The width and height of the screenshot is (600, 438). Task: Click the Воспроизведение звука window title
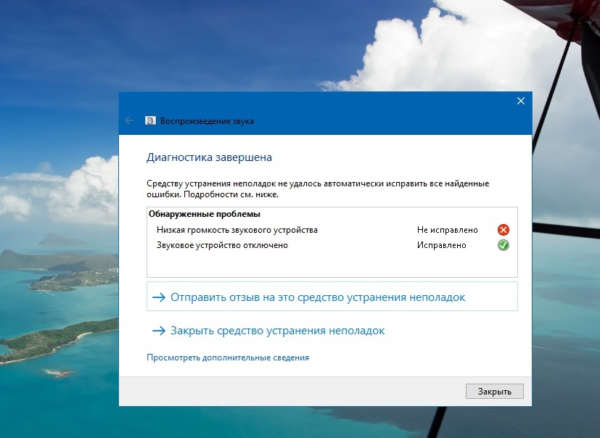coord(207,120)
